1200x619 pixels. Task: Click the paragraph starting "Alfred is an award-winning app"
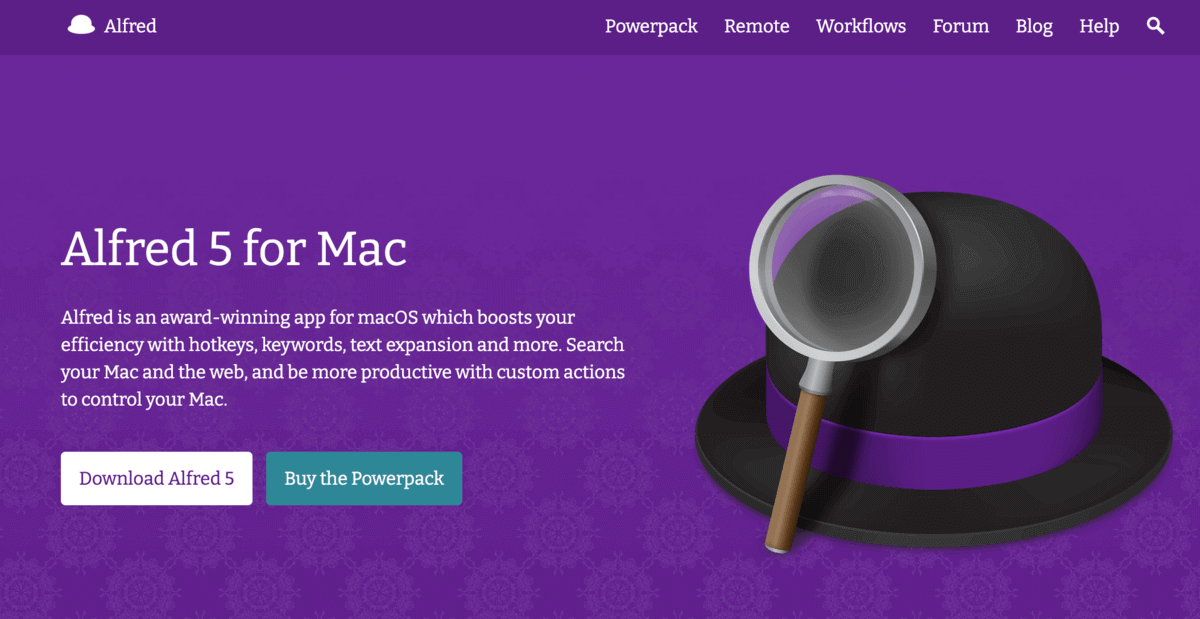pos(343,358)
